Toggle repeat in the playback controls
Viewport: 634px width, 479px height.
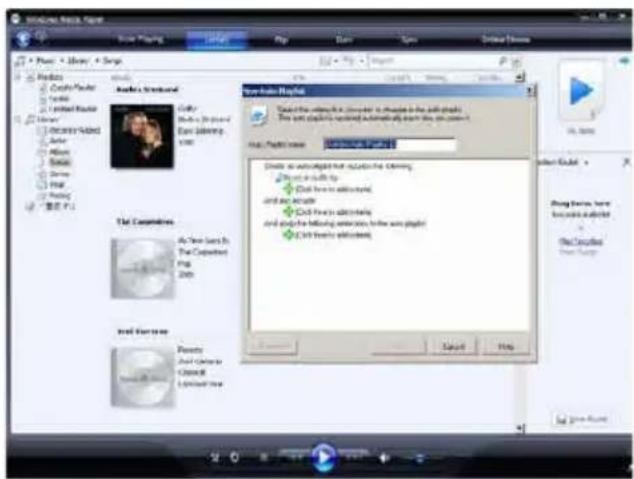[234, 458]
